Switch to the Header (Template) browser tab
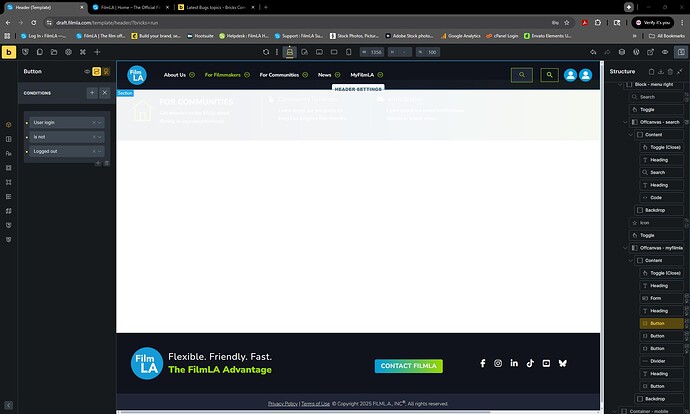Viewport: 690px width, 414px height. click(44, 7)
